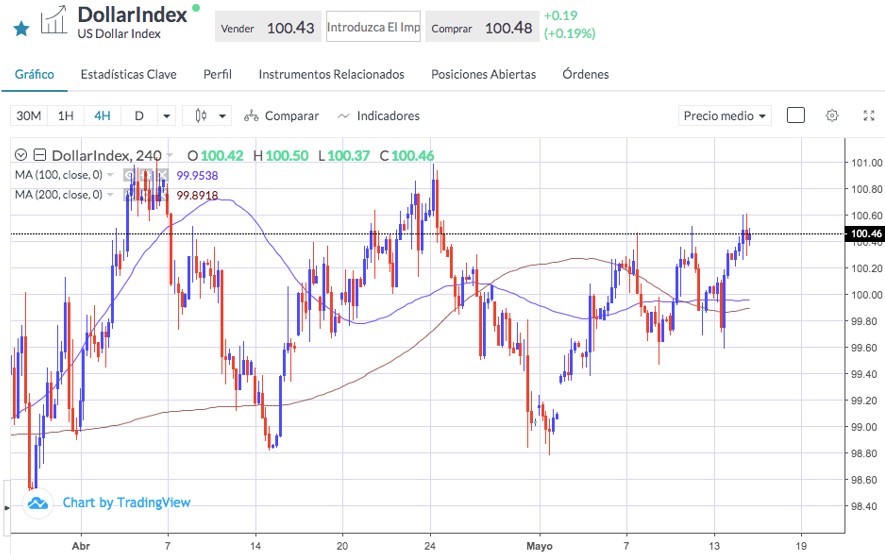The image size is (885, 555).
Task: Click the 101.00 price axis label
Action: click(x=866, y=163)
